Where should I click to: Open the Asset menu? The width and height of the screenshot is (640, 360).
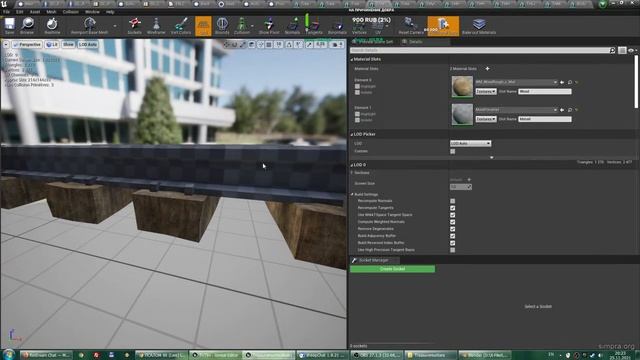point(35,12)
